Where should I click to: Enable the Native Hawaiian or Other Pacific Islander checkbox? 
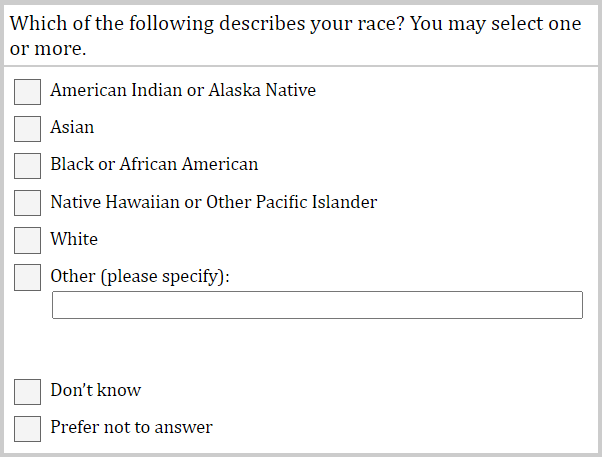click(28, 203)
